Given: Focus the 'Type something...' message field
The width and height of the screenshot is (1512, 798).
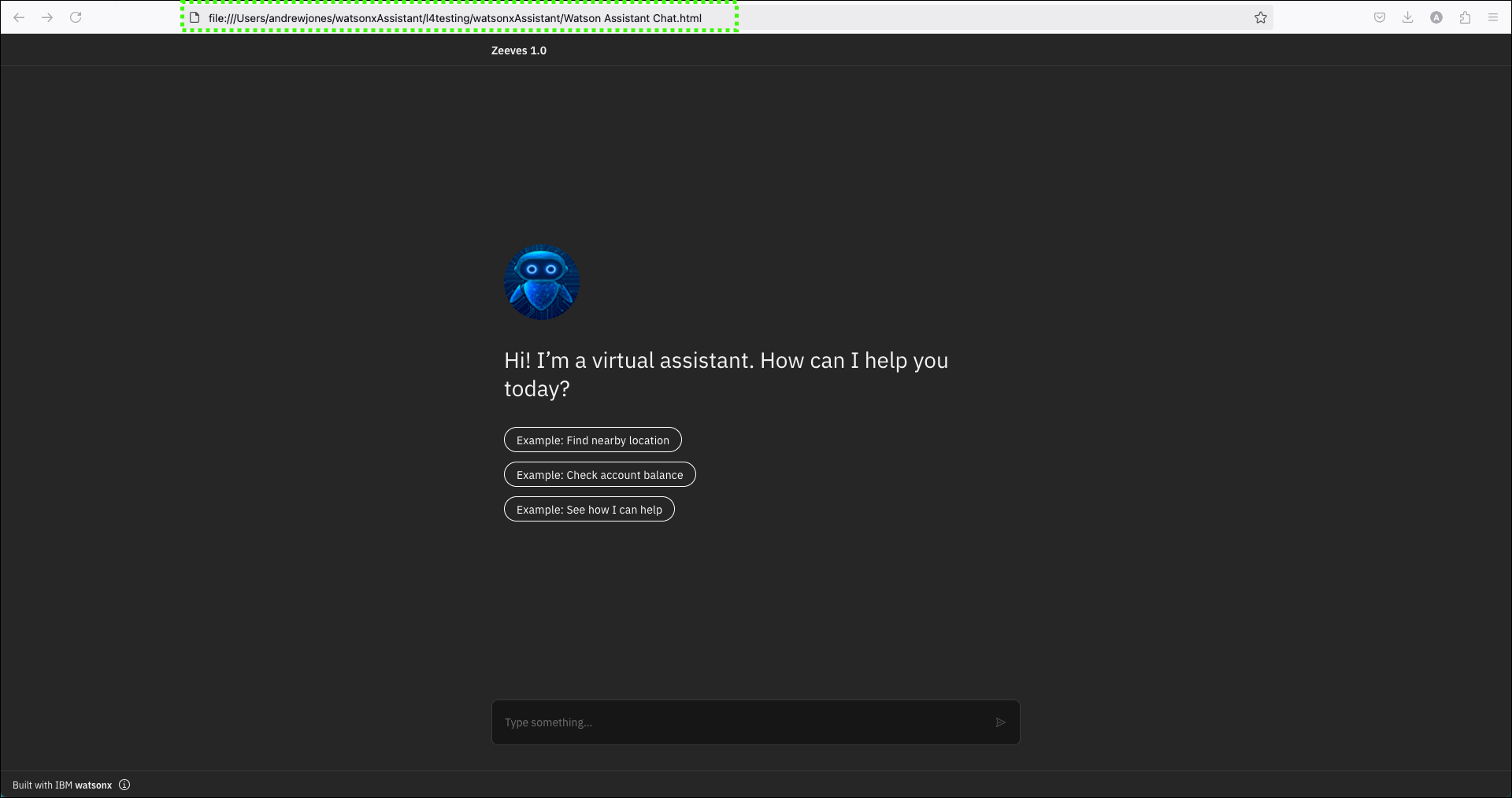Looking at the screenshot, I should click(740, 722).
